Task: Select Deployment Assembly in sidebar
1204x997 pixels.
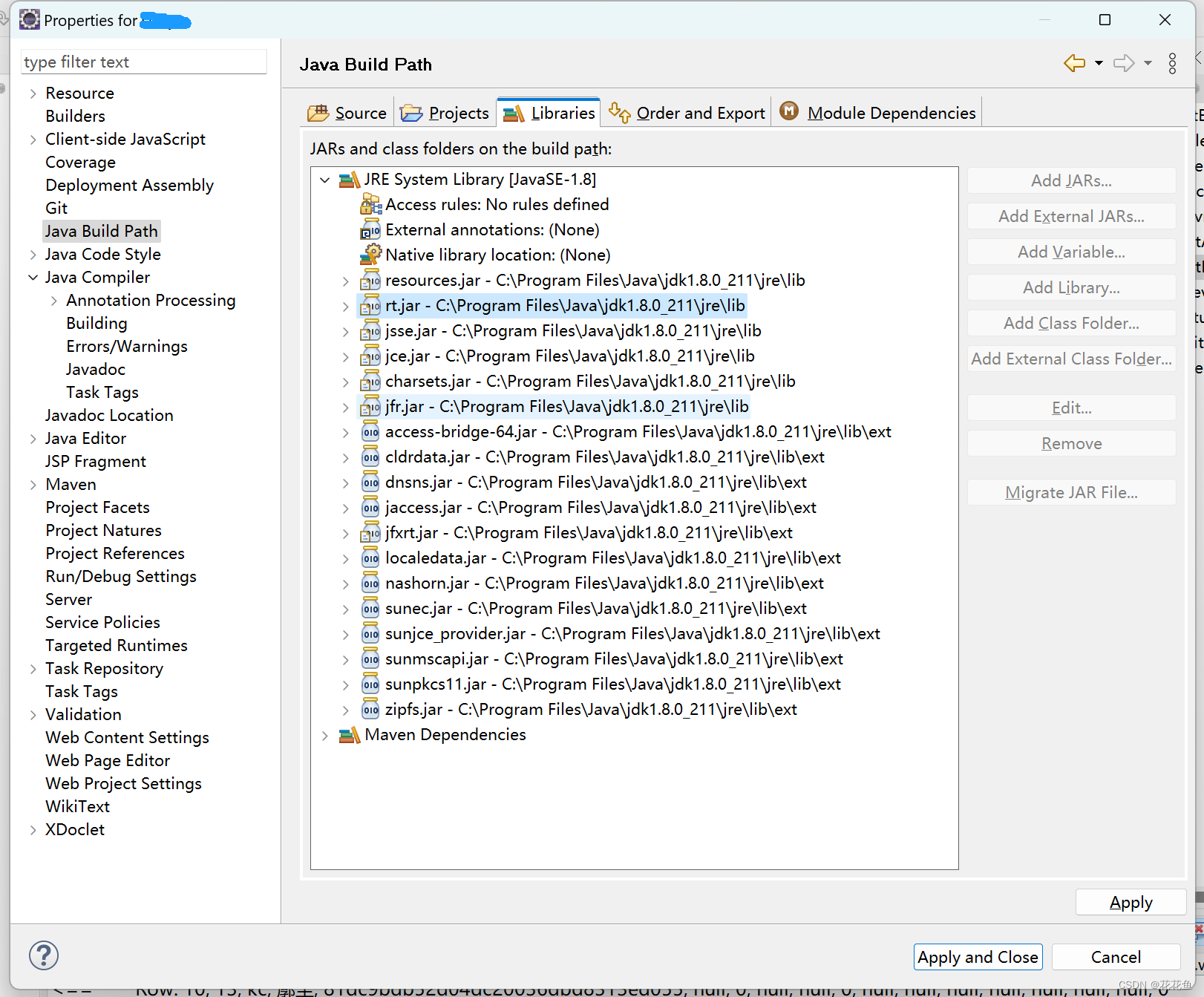Action: 129,186
